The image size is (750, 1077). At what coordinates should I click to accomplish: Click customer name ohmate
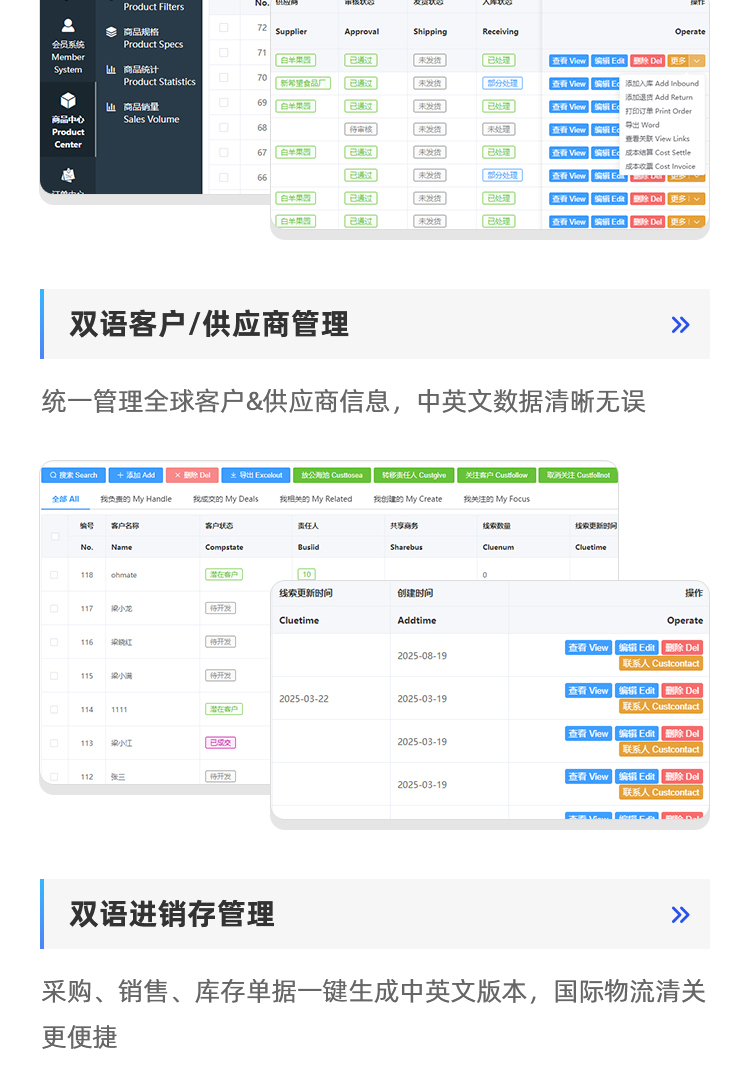tap(124, 575)
